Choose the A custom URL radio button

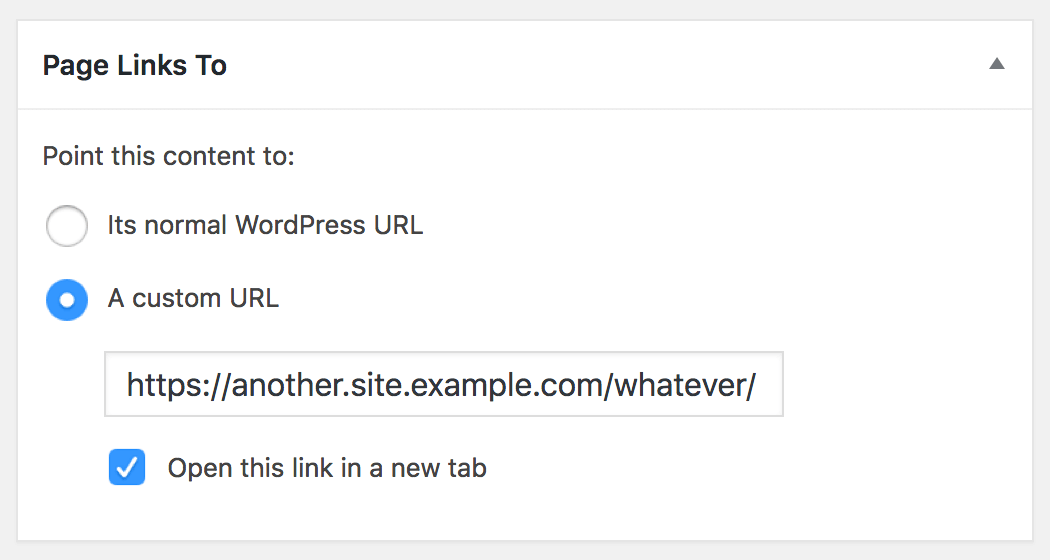click(67, 299)
